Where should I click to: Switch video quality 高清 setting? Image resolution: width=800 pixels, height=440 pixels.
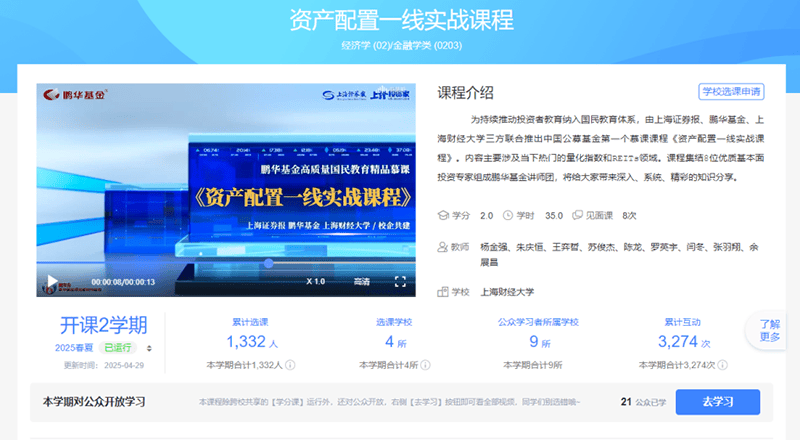click(x=362, y=281)
